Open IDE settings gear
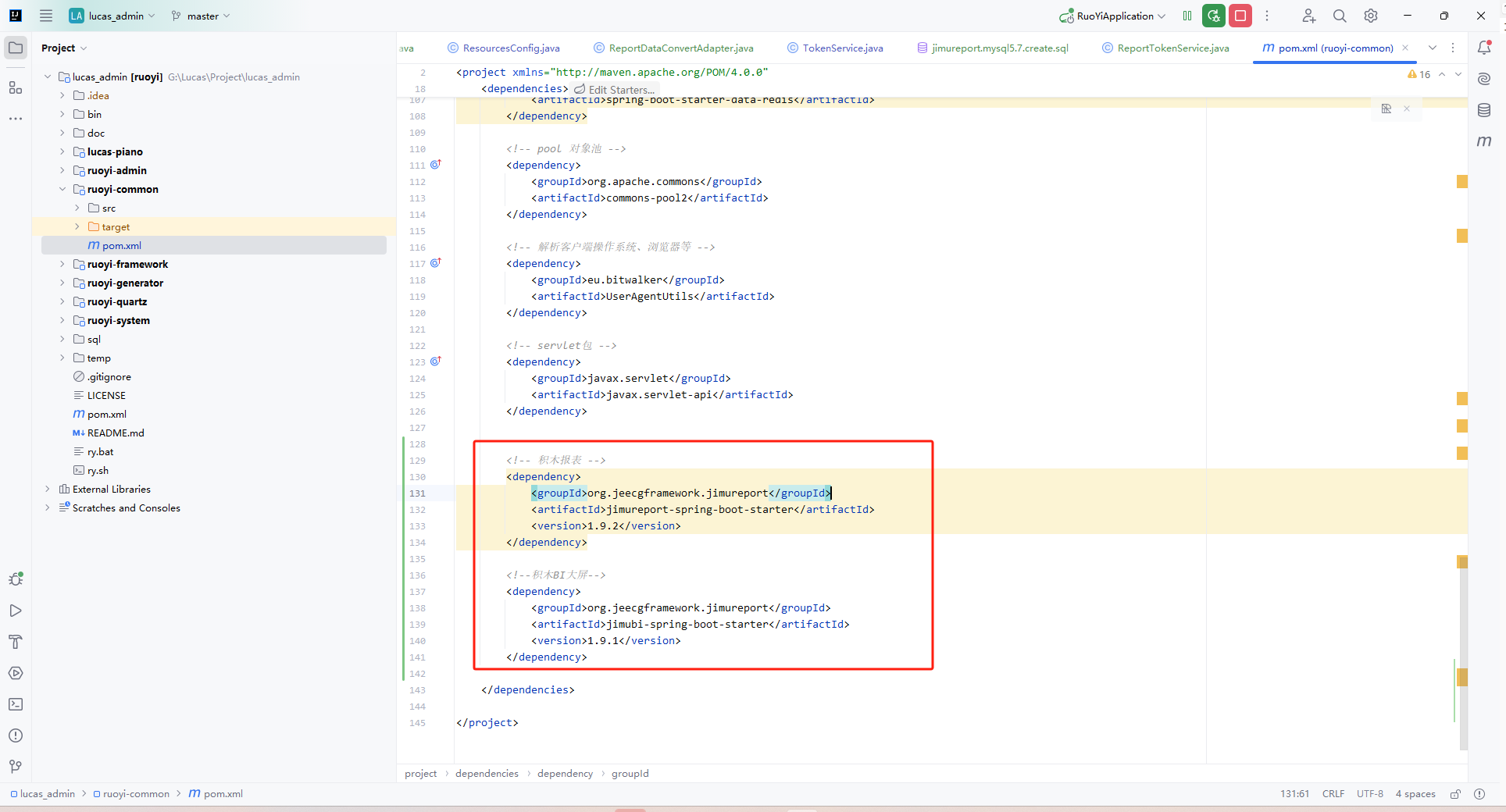 click(1371, 16)
